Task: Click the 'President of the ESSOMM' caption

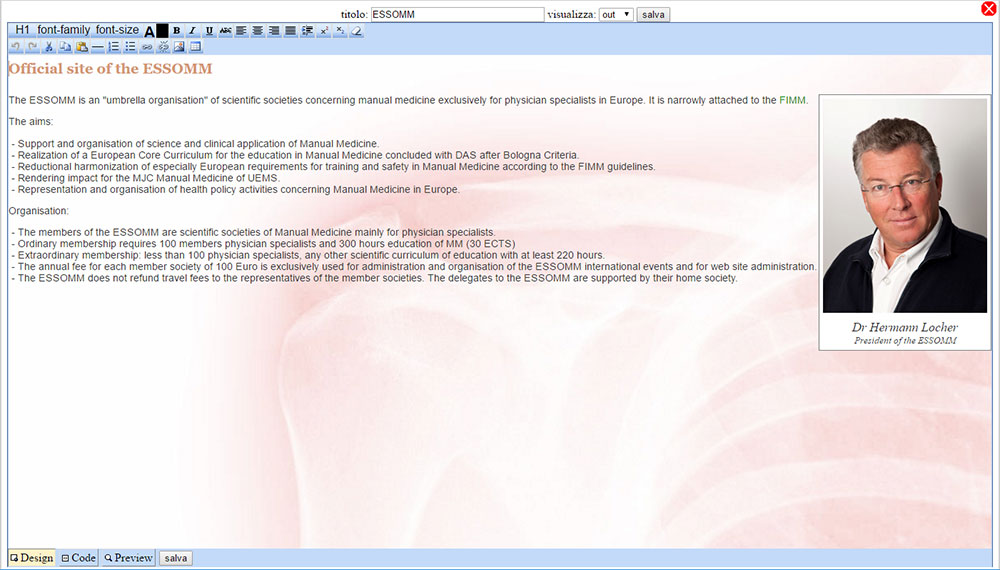Action: 905,340
